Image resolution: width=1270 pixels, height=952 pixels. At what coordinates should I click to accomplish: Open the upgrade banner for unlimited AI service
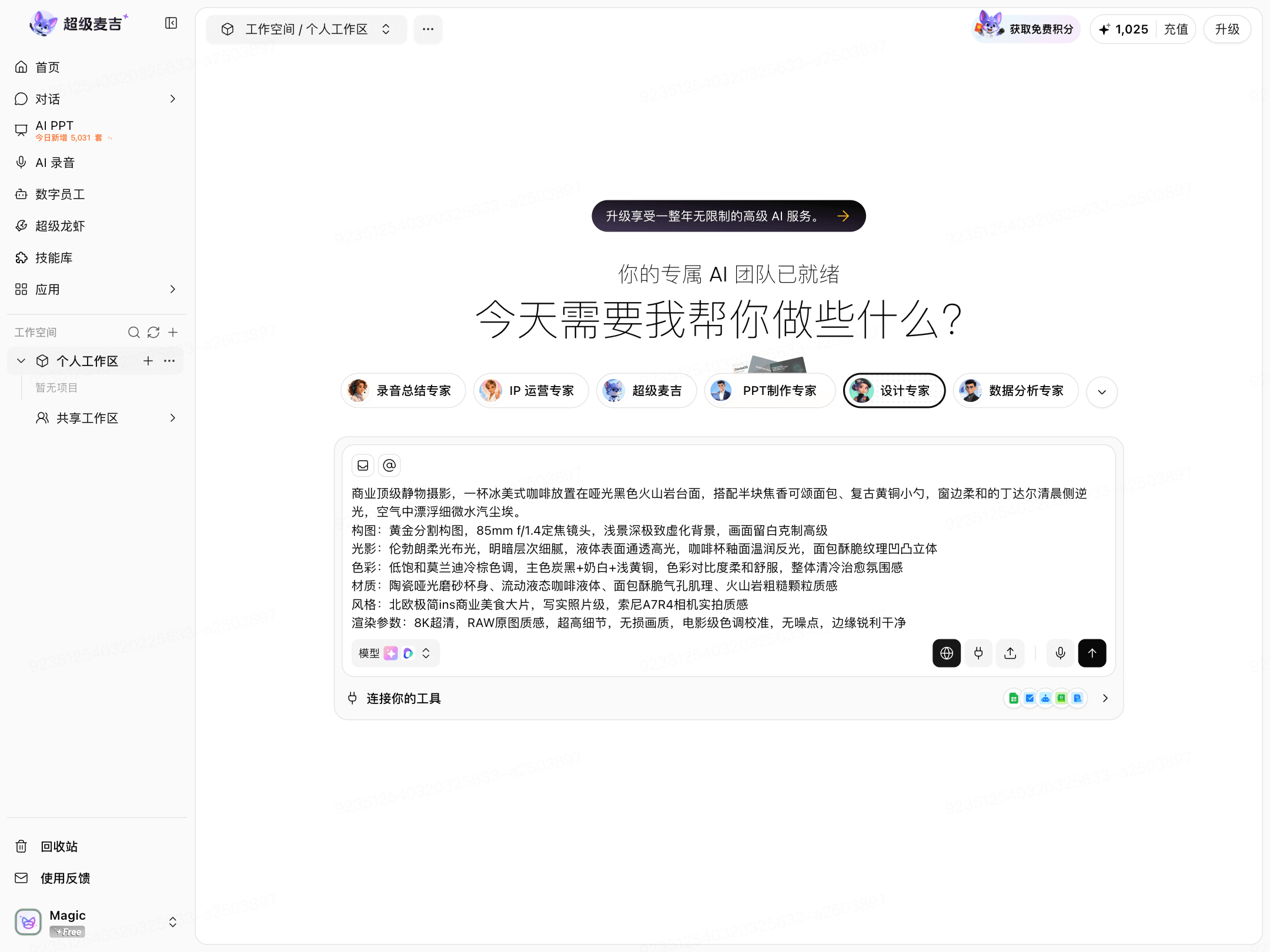pos(728,216)
